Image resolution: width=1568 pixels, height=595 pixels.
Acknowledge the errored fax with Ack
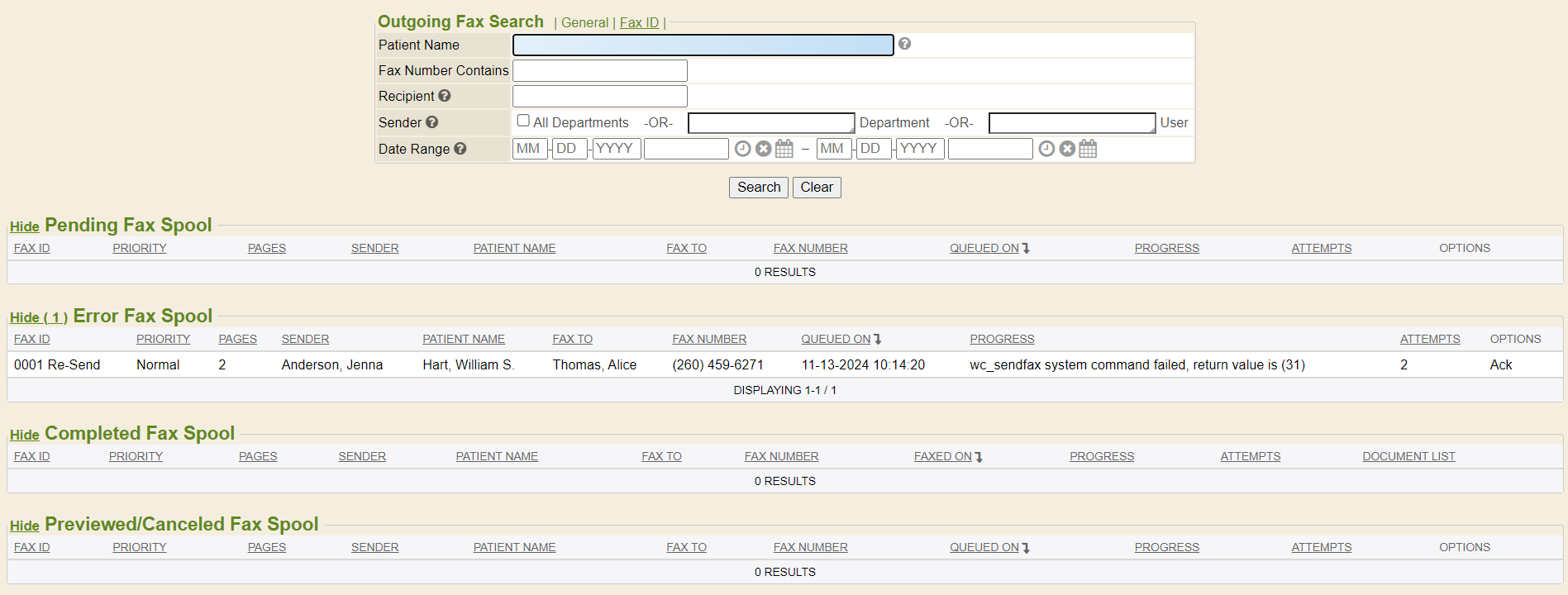click(1500, 364)
